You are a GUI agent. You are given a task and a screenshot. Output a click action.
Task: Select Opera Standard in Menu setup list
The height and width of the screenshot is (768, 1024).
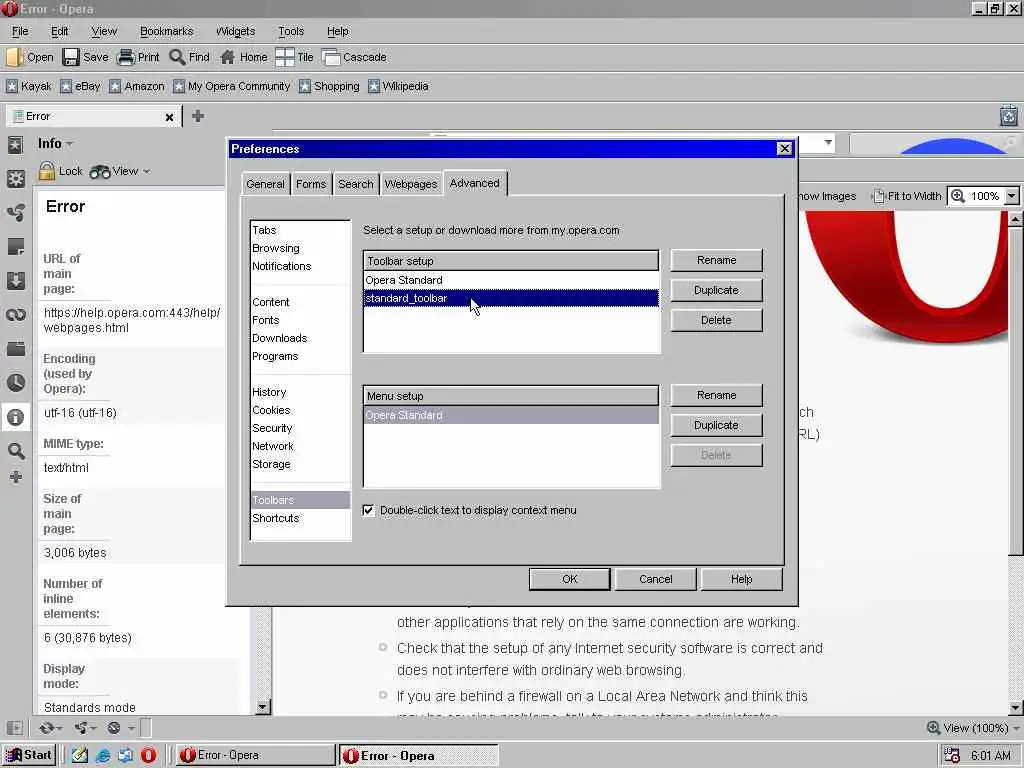(x=511, y=415)
